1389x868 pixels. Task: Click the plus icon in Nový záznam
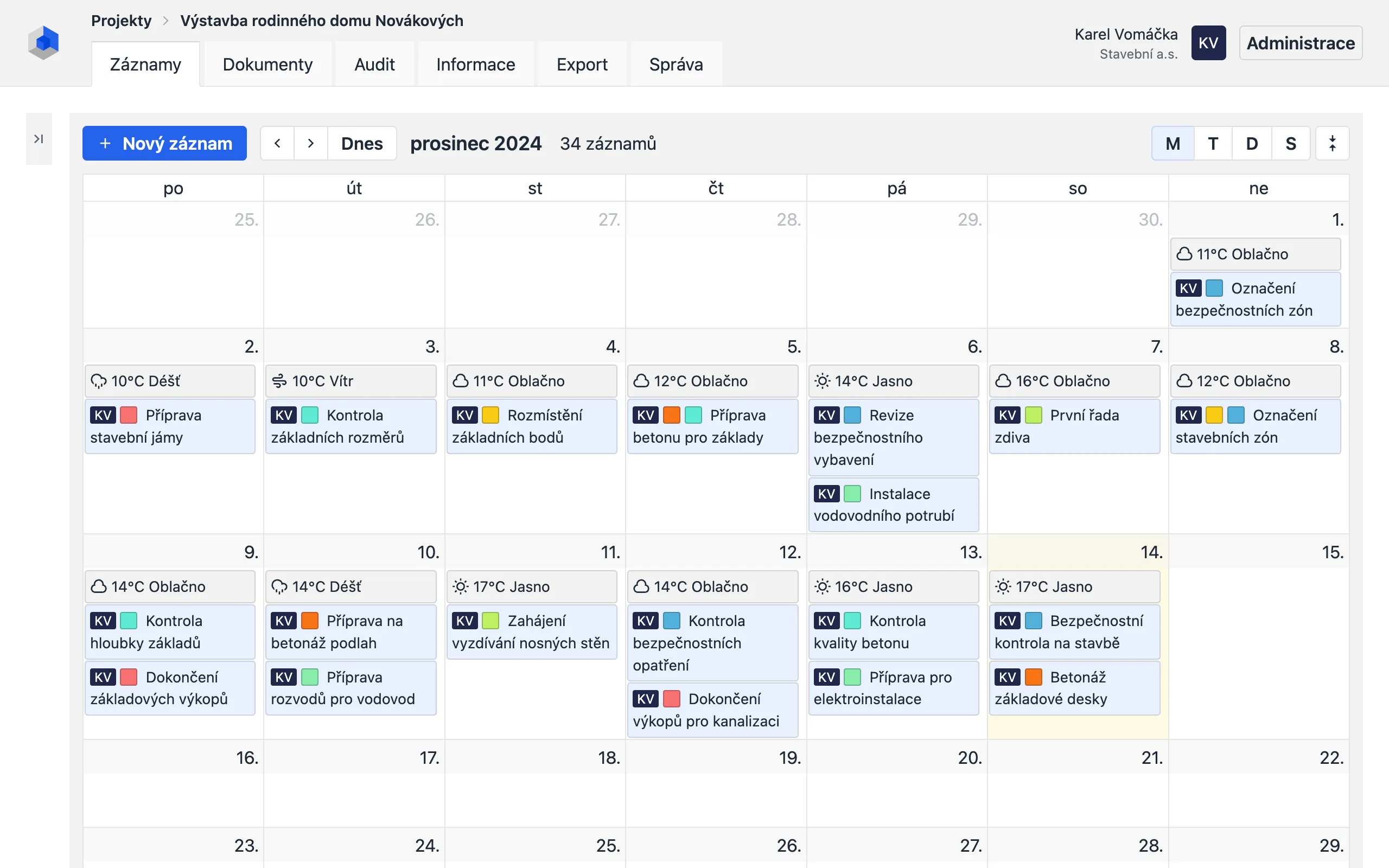coord(105,144)
